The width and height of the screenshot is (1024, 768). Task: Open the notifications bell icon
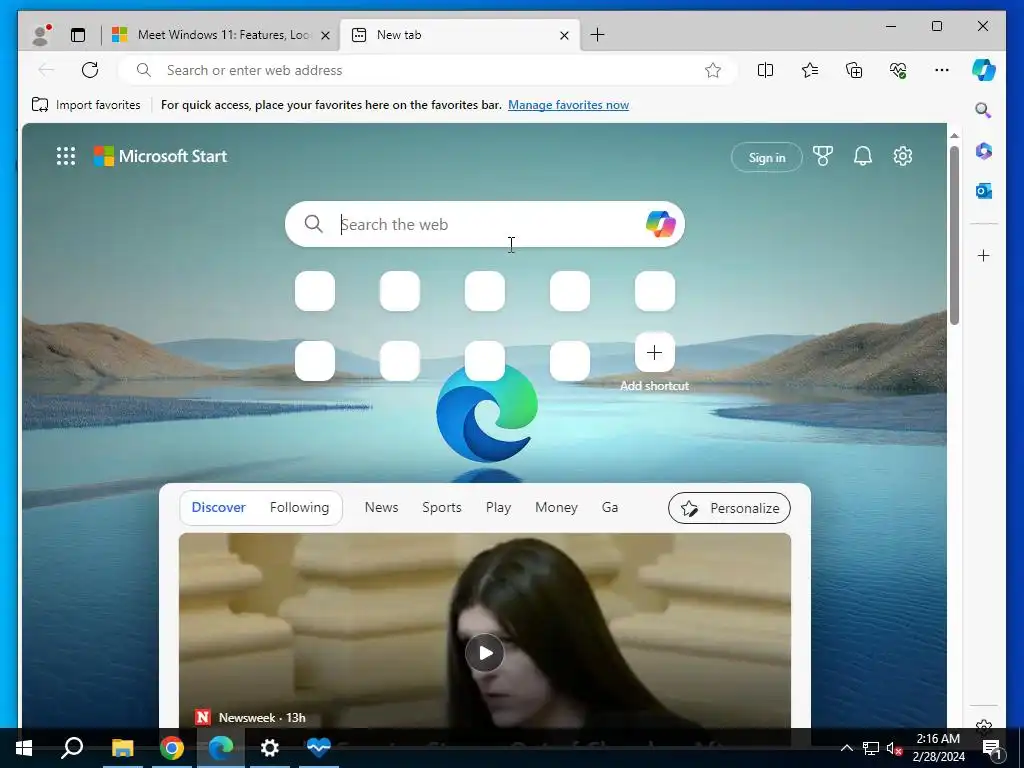click(x=863, y=156)
